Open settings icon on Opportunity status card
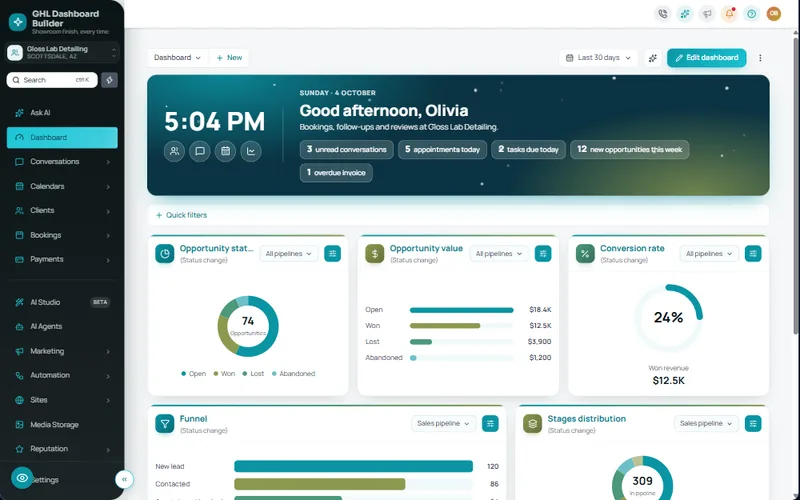Viewport: 800px width, 500px height. click(333, 254)
